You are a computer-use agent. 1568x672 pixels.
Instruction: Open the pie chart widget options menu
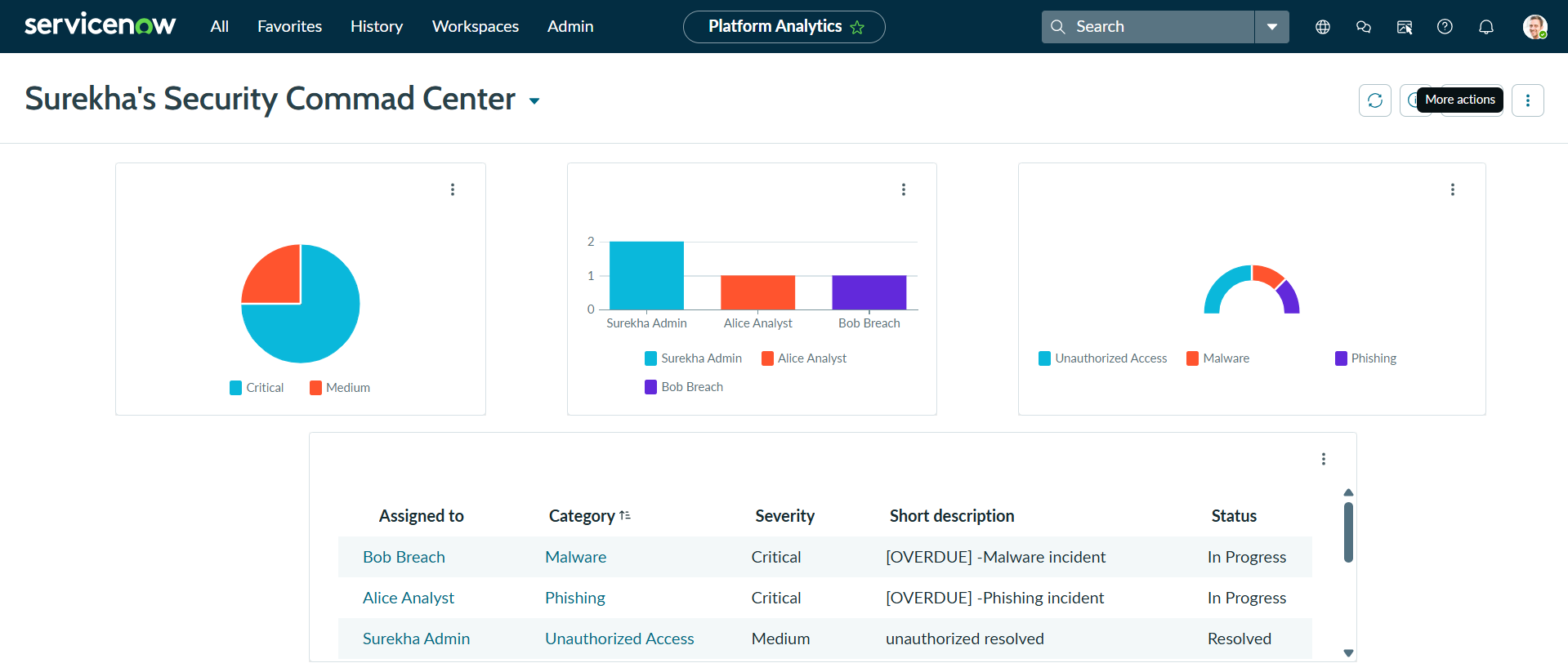point(453,189)
